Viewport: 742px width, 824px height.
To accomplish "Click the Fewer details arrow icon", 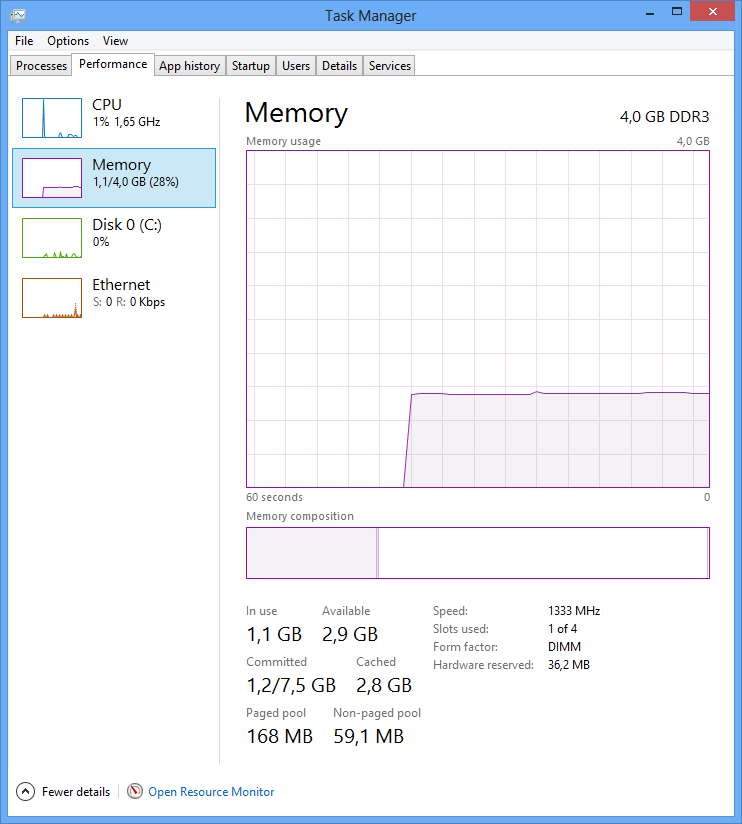I will point(25,791).
